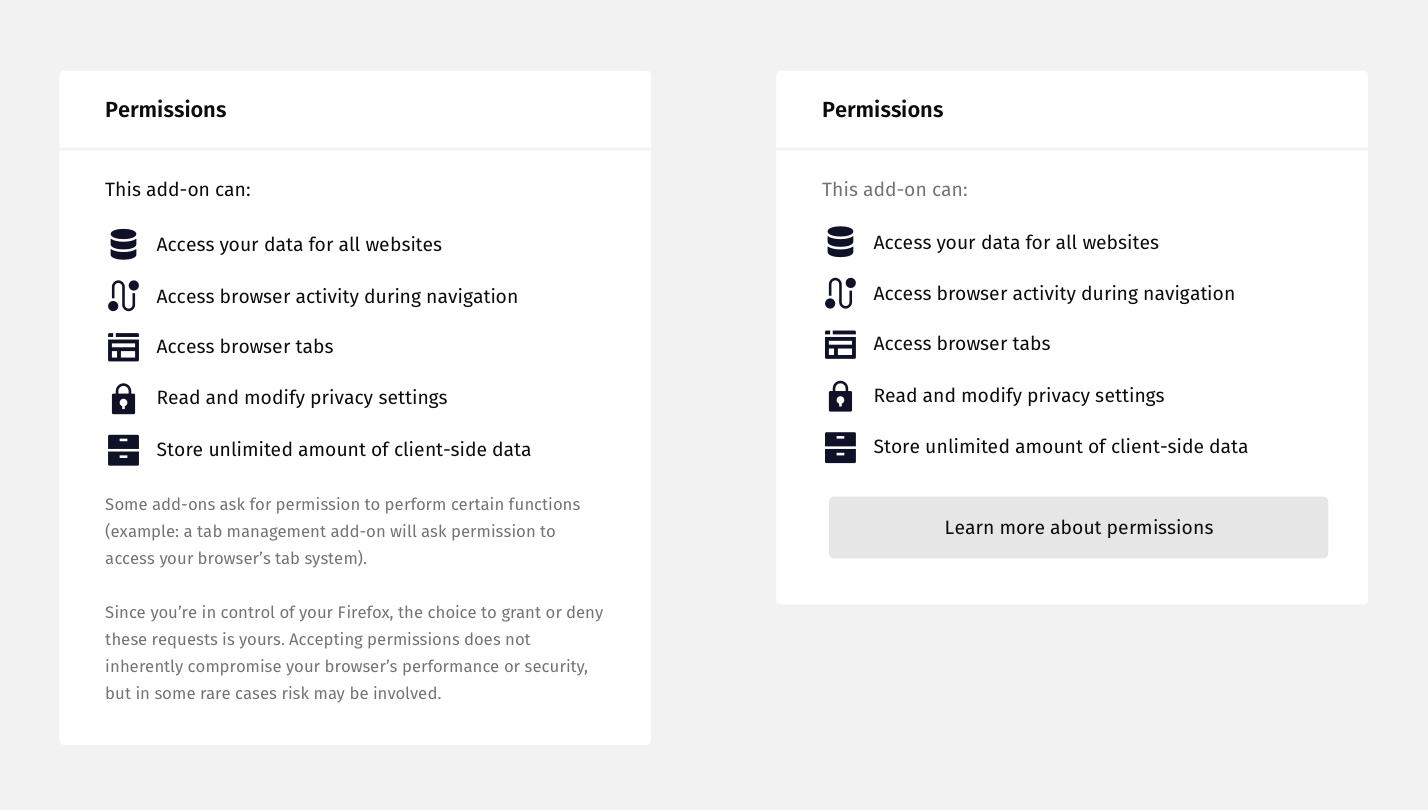Click 'Read and modify privacy settings' in right card
The height and width of the screenshot is (810, 1428).
pyautogui.click(x=1019, y=396)
